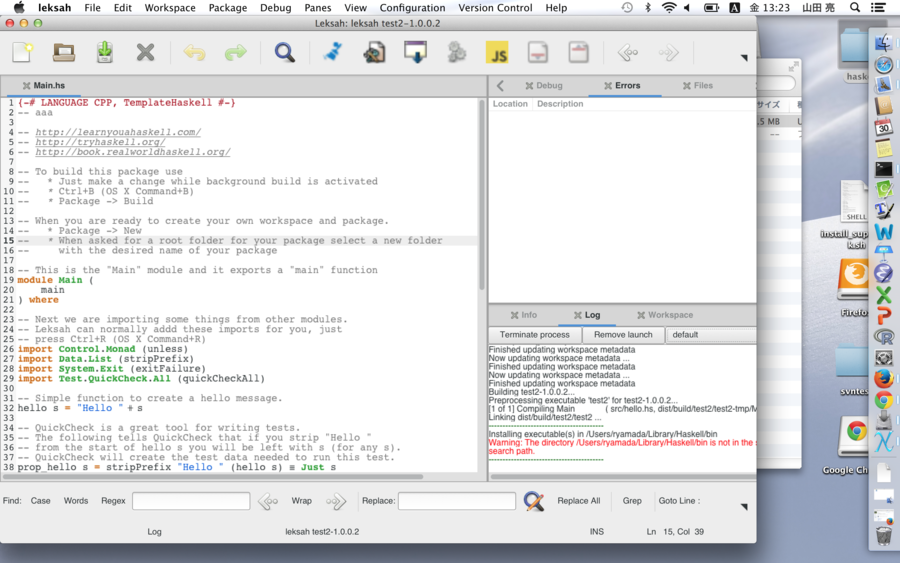Screen dimensions: 900x563
Task: Open the Panes menu
Action: tap(317, 7)
